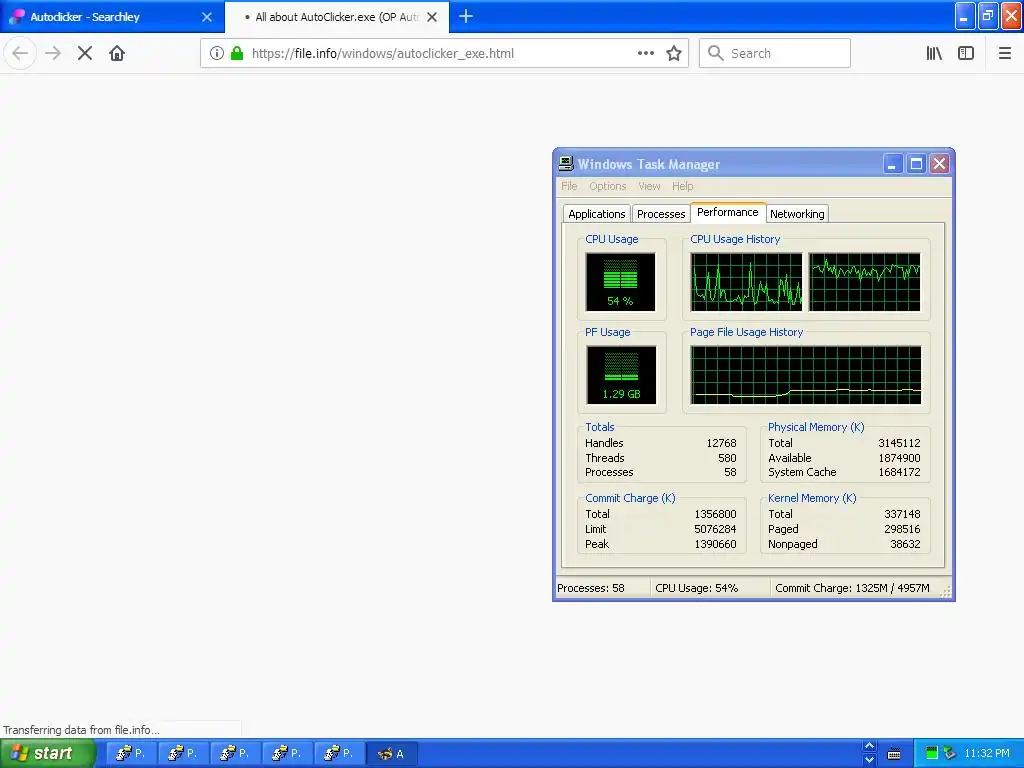Click the green padlock security icon

coord(237,54)
